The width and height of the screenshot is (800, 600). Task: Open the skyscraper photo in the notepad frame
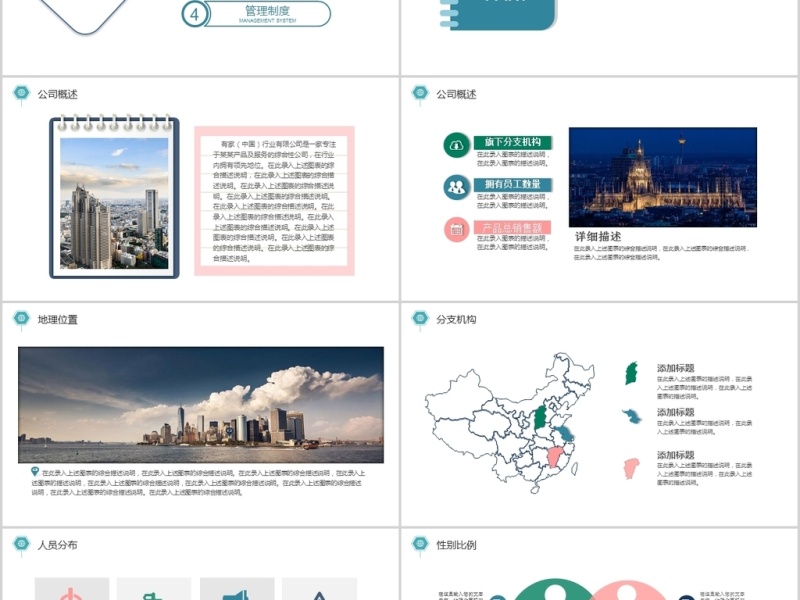coord(114,203)
